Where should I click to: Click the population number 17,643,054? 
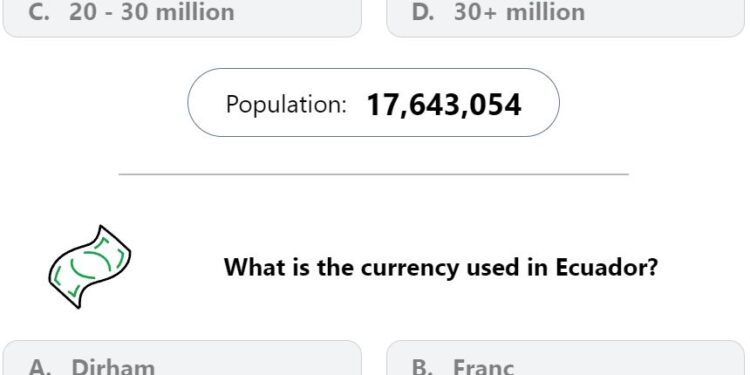point(443,105)
